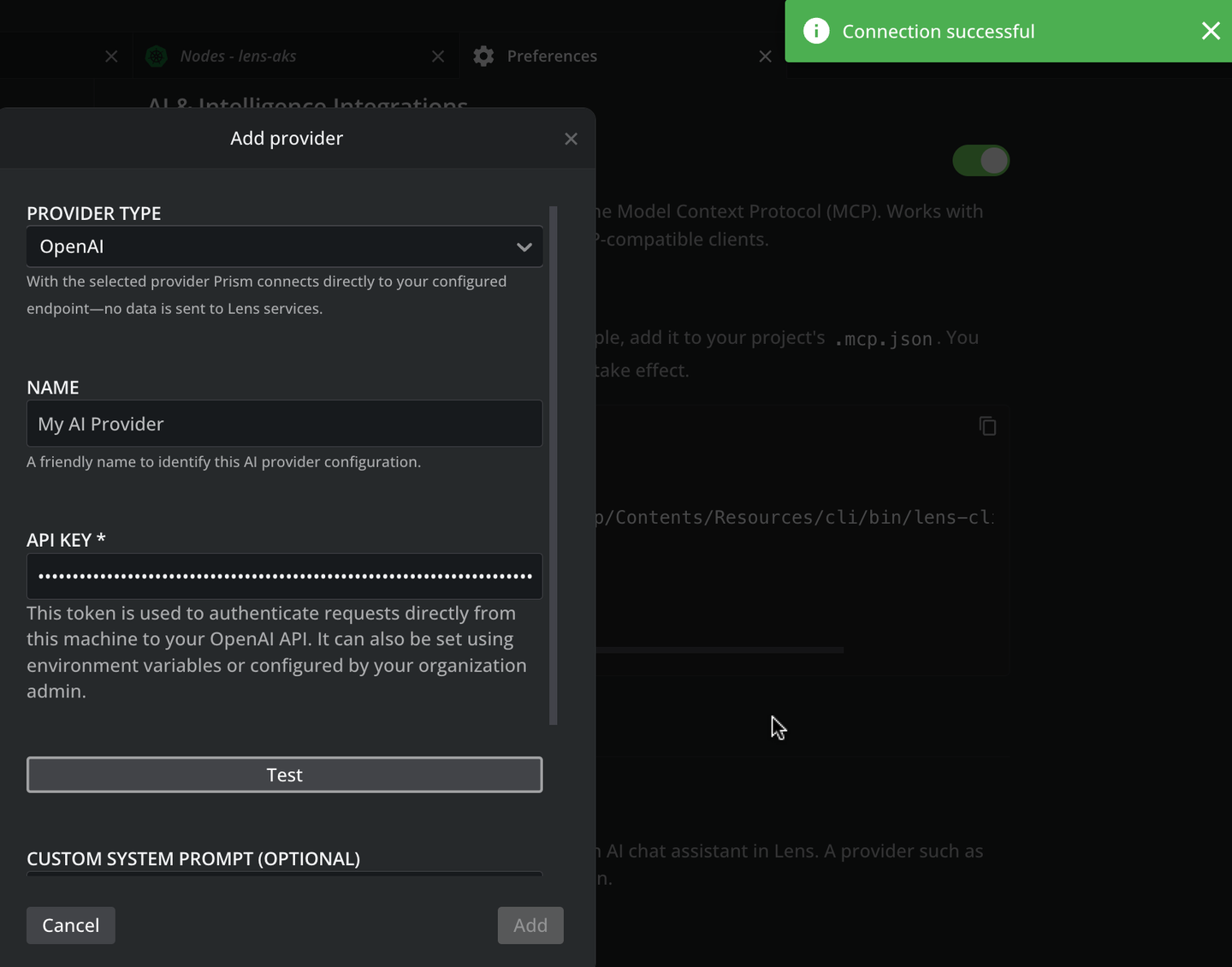Viewport: 1232px width, 967px height.
Task: Click the Preferences gear icon
Action: coord(483,56)
